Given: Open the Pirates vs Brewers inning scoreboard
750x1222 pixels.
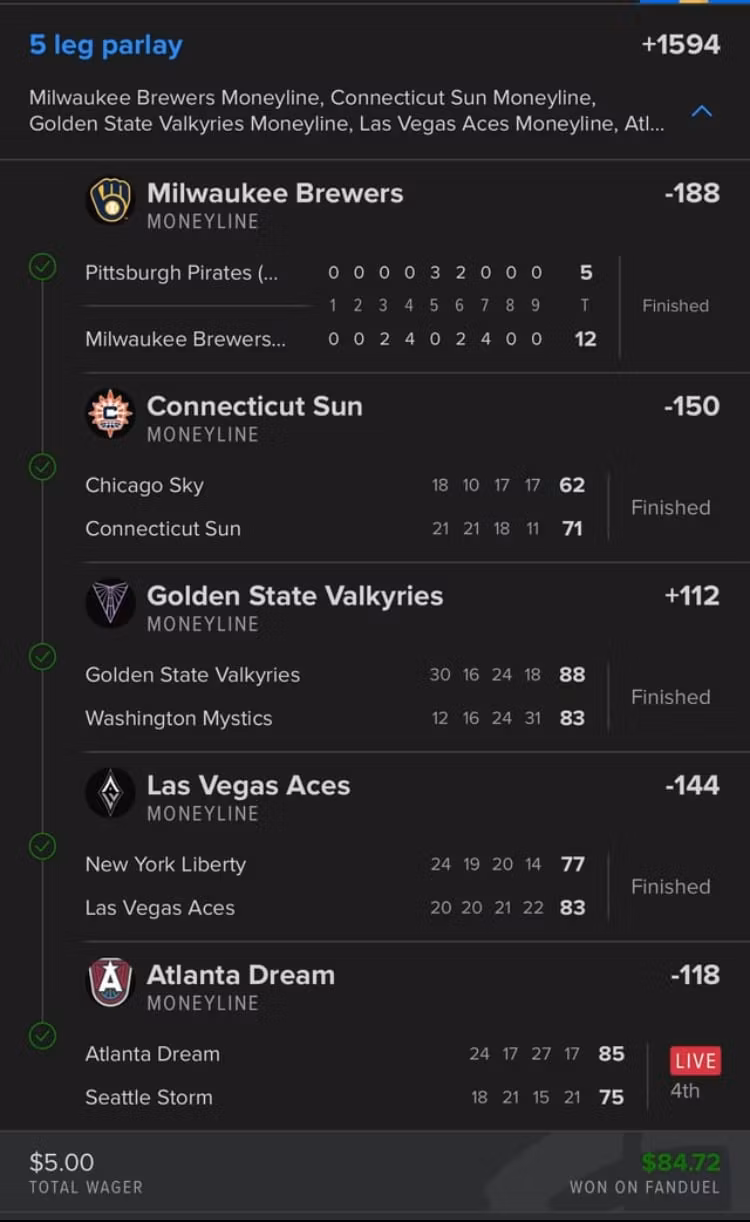Looking at the screenshot, I should [x=435, y=305].
